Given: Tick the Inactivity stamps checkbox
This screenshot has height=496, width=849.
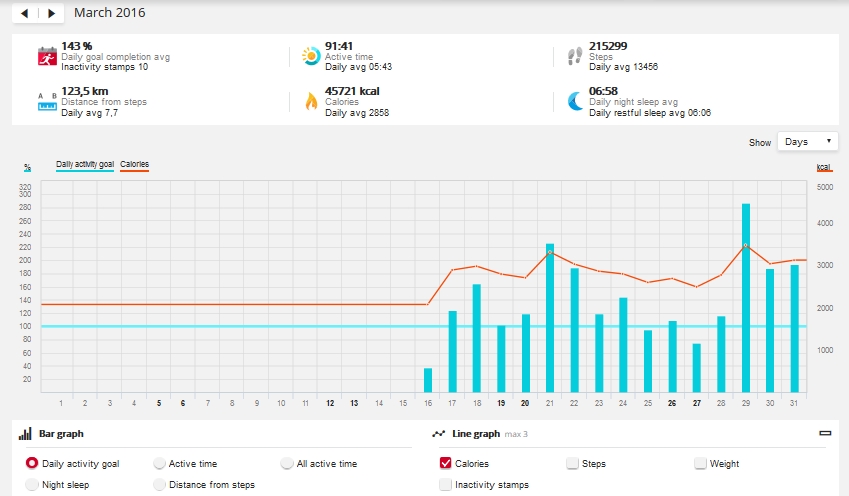Looking at the screenshot, I should tap(445, 485).
